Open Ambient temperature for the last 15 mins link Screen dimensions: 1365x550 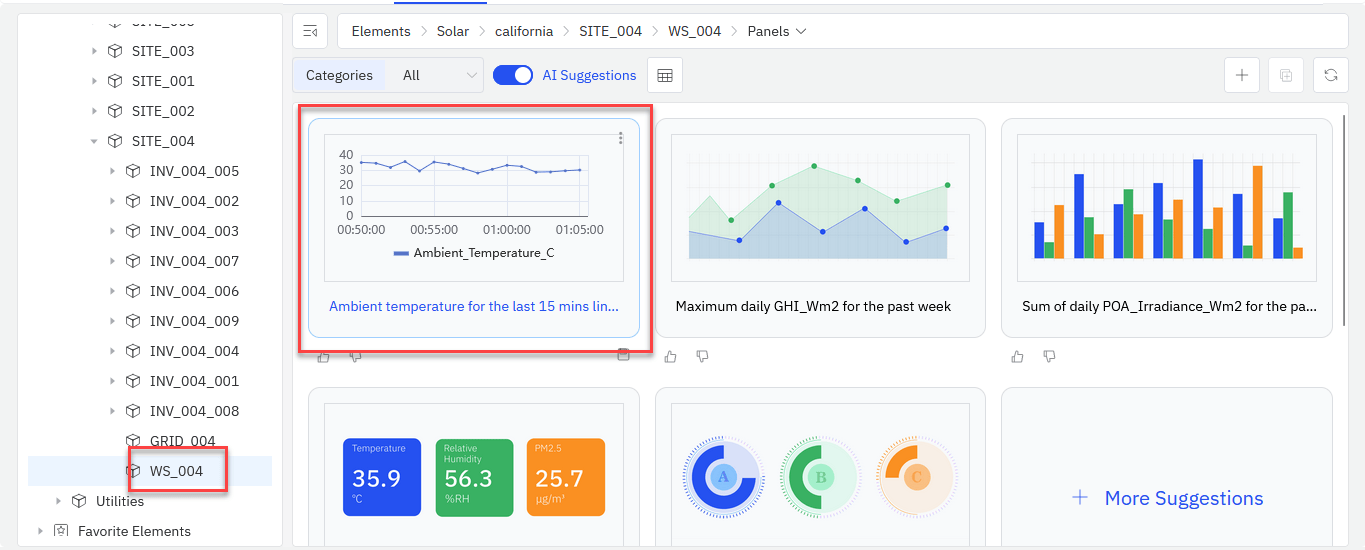[473, 306]
